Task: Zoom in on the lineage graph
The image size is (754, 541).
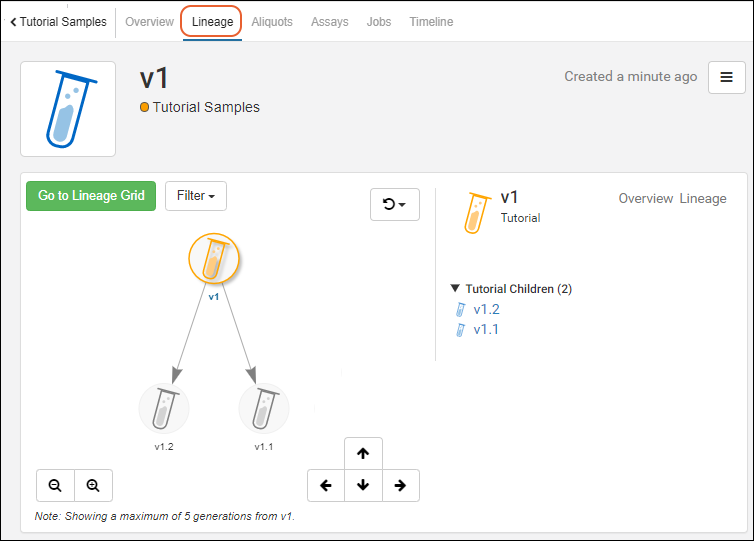Action: (93, 485)
